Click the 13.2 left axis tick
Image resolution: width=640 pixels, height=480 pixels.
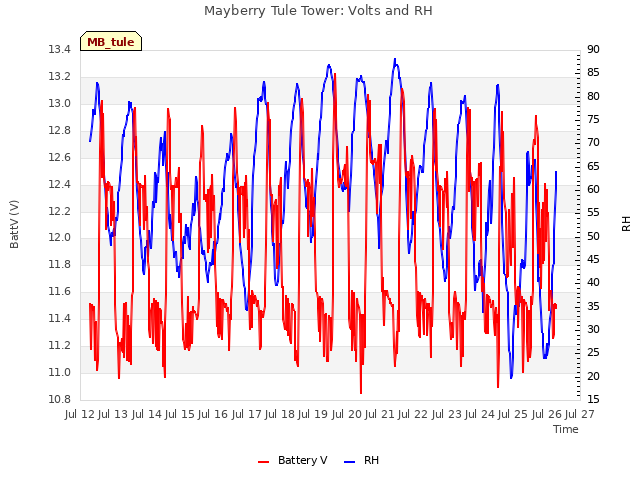[60, 77]
